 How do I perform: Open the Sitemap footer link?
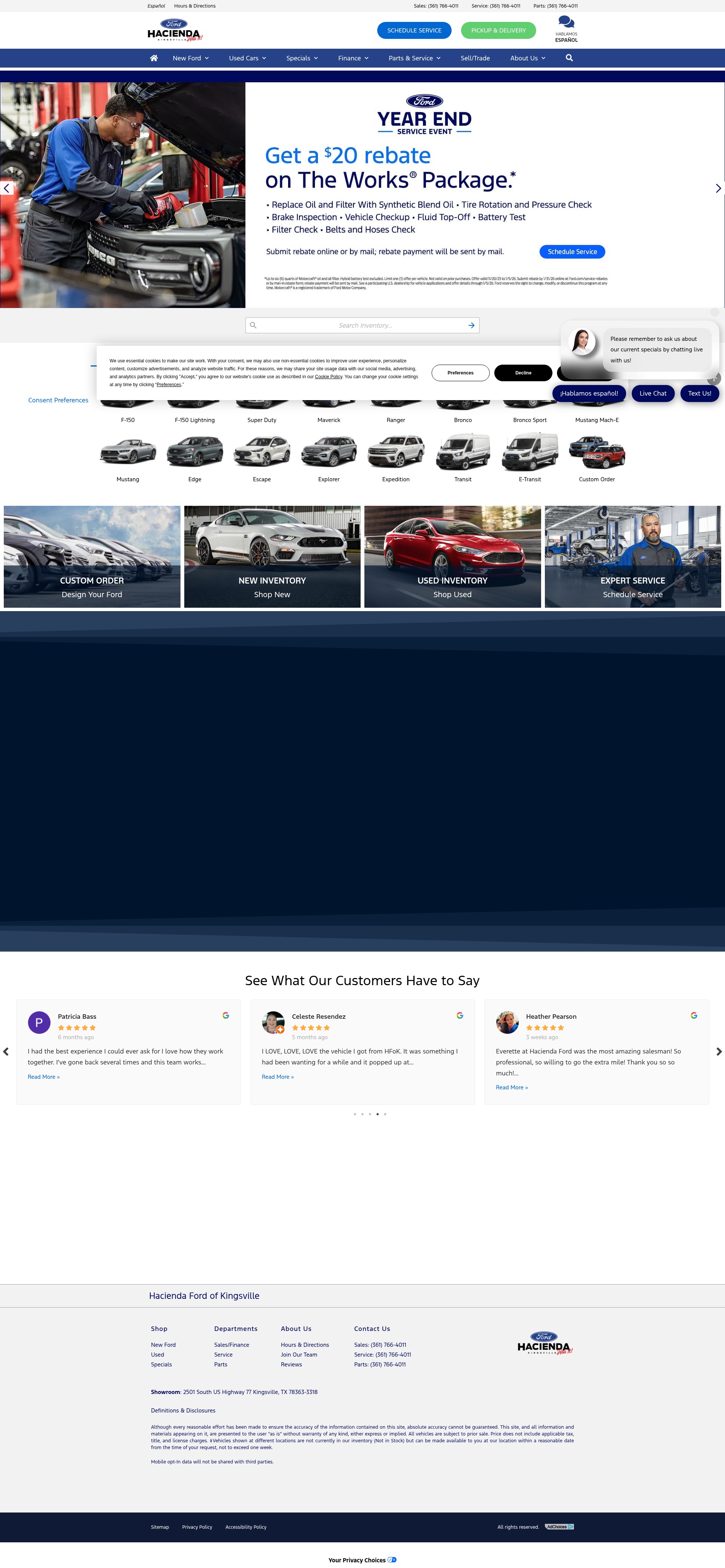[160, 1526]
